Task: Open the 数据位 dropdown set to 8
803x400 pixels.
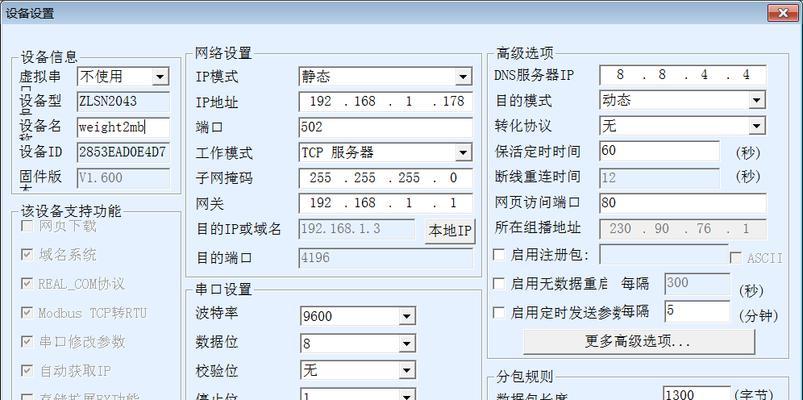Action: 357,343
